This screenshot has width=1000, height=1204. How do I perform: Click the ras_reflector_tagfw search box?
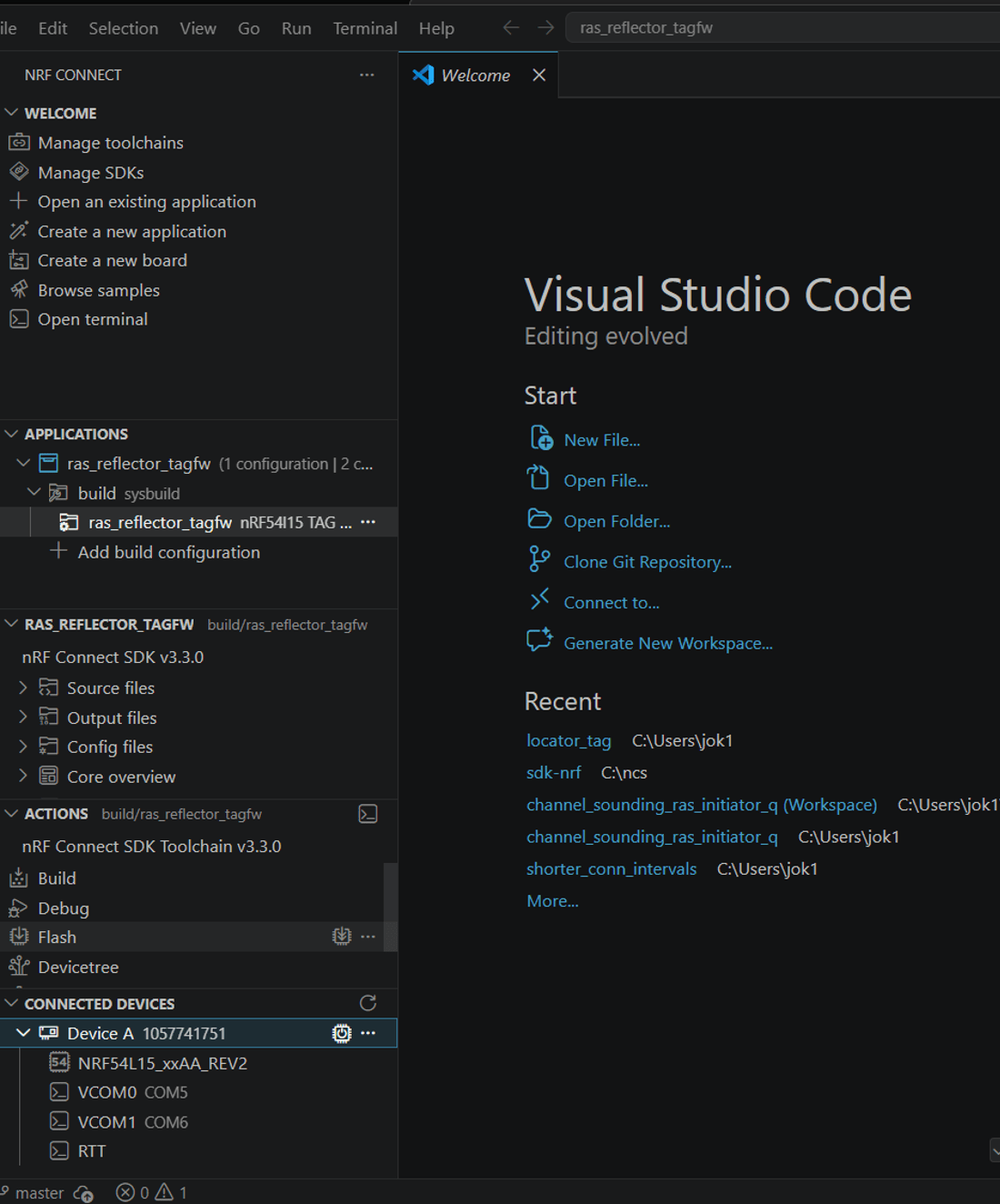[x=783, y=27]
